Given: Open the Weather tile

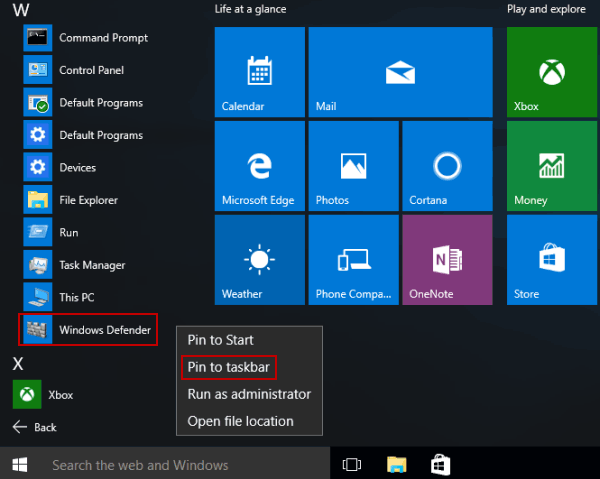Looking at the screenshot, I should click(x=260, y=260).
